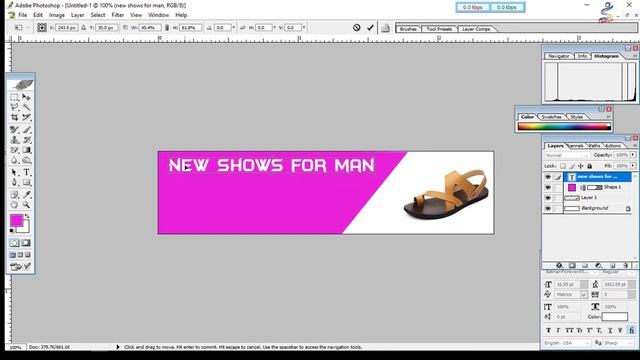Select the Blur tool
Viewport: 640px width, 360px height.
(x=14, y=160)
